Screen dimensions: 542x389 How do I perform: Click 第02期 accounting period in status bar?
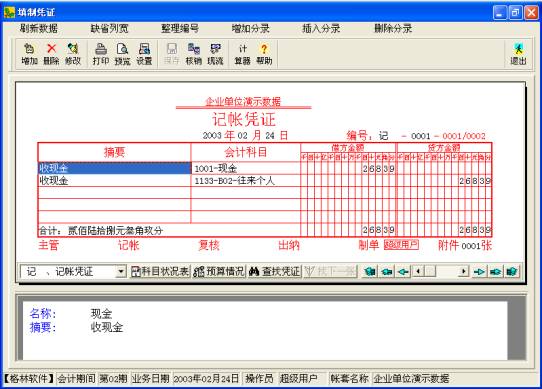pos(113,379)
